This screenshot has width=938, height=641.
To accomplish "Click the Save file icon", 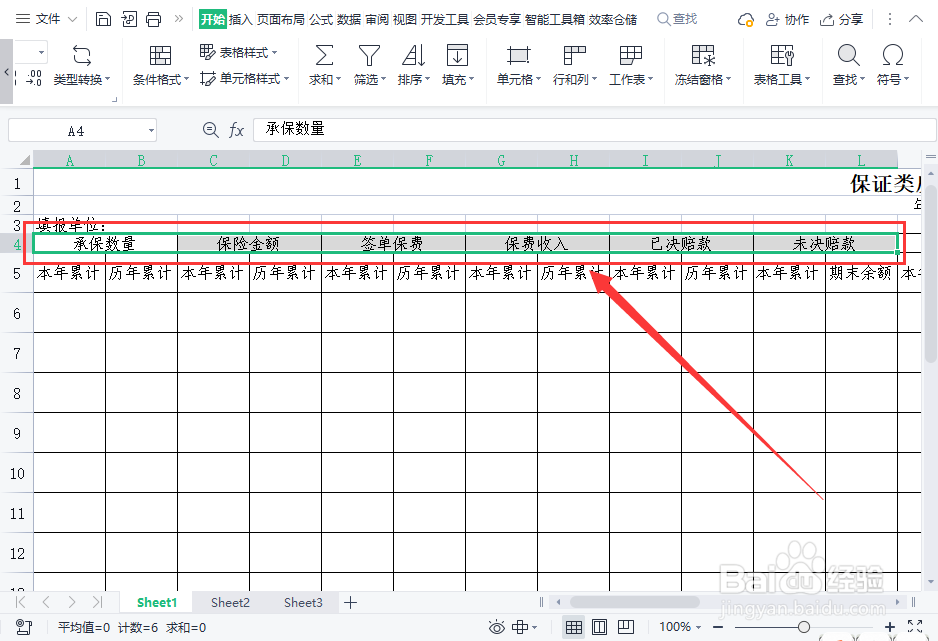I will 103,19.
